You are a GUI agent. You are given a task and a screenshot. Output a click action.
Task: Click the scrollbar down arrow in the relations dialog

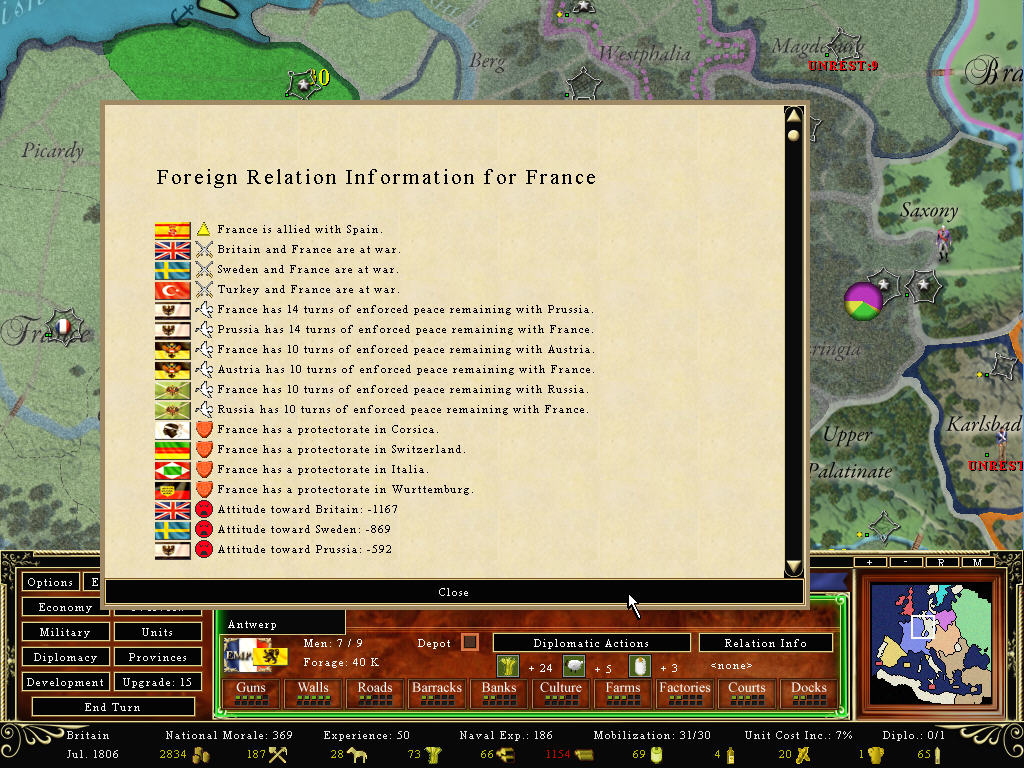(793, 567)
